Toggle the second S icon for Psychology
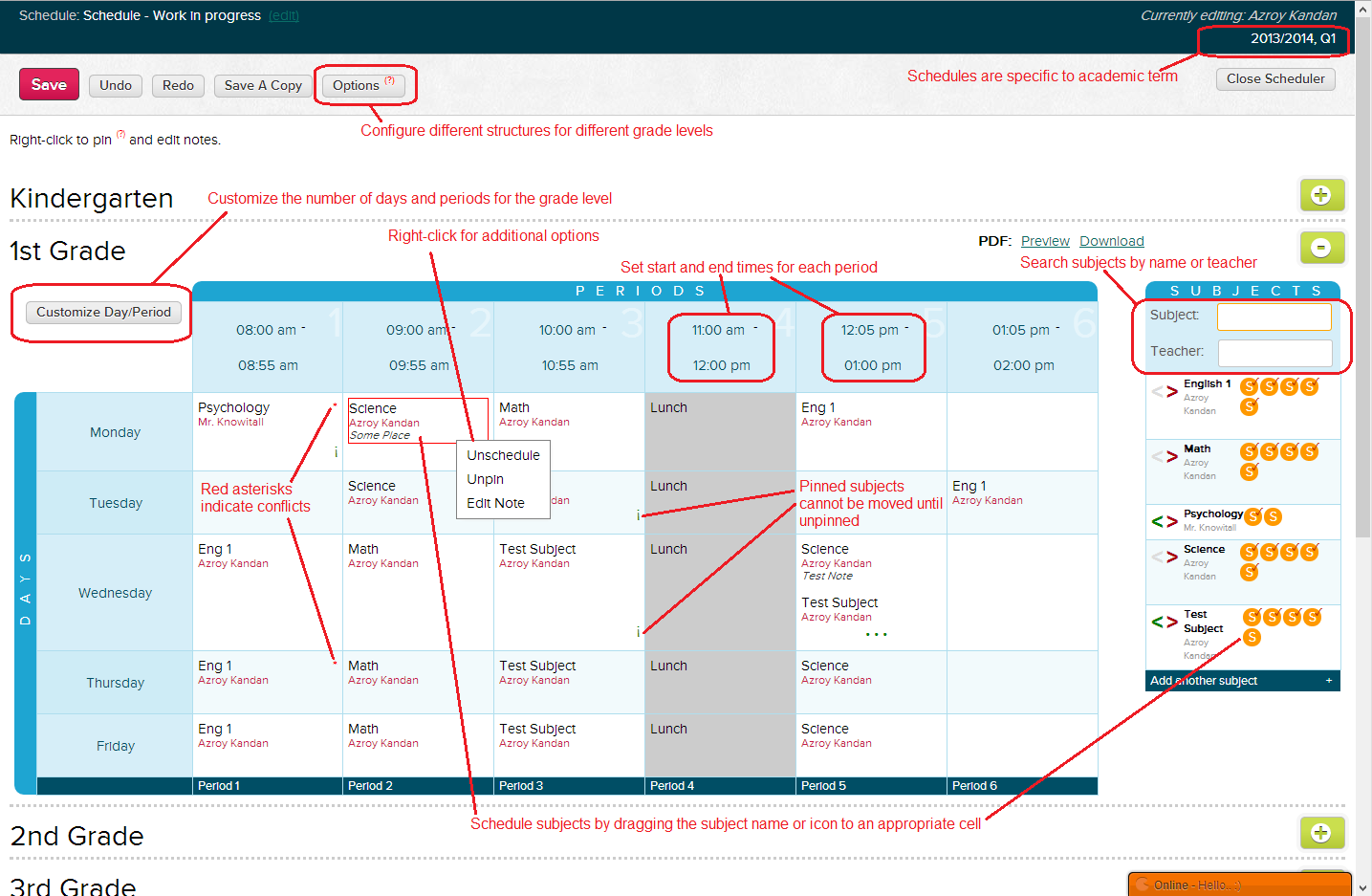This screenshot has height=896, width=1372. (1274, 516)
